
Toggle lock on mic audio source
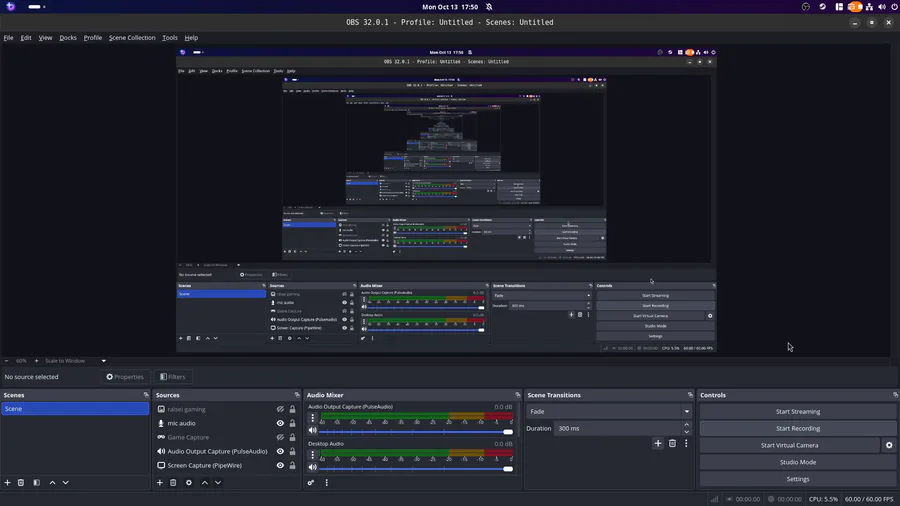tap(292, 423)
